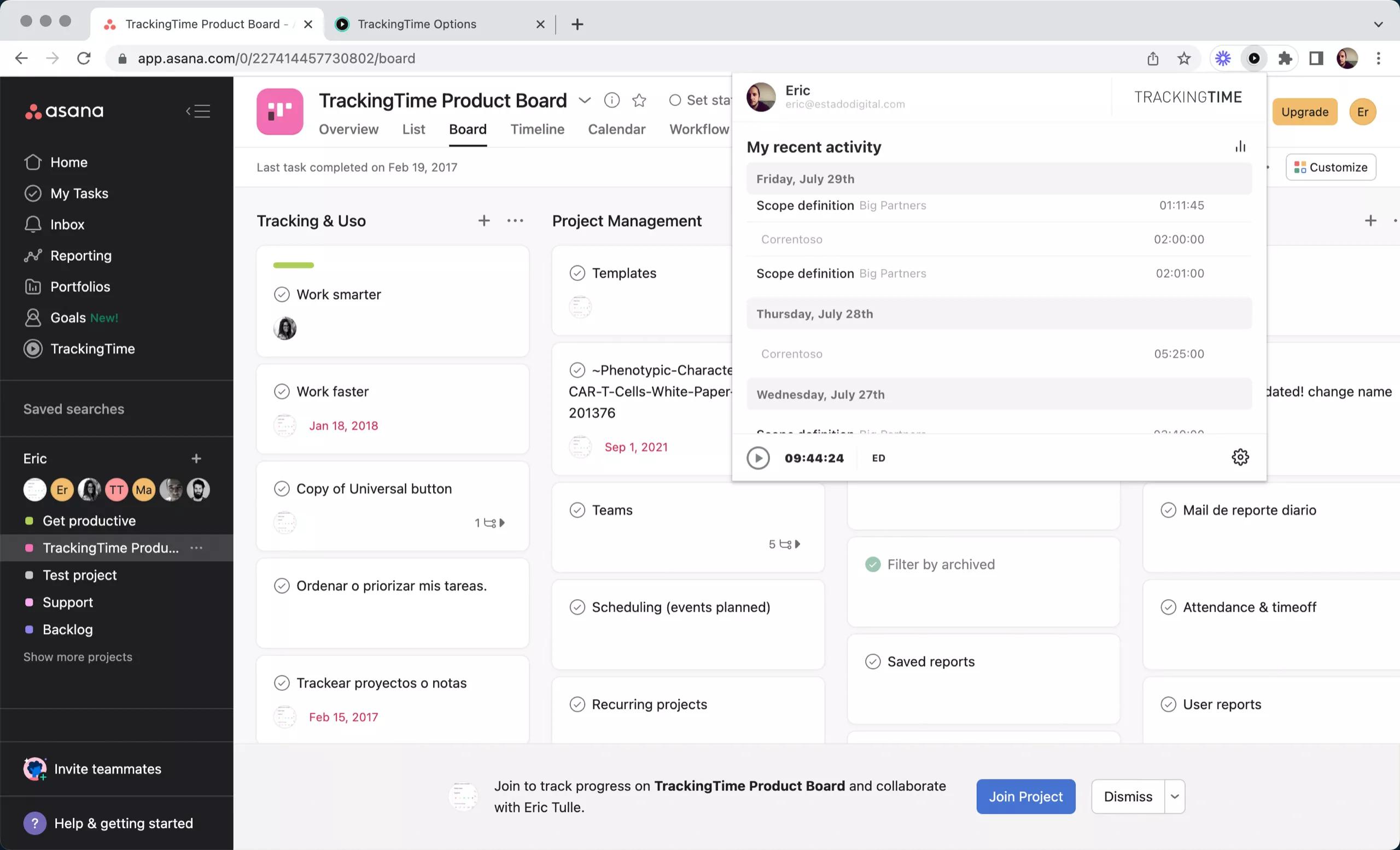This screenshot has height=850, width=1400.
Task: Toggle the completed task circle for Templates
Action: pos(576,272)
